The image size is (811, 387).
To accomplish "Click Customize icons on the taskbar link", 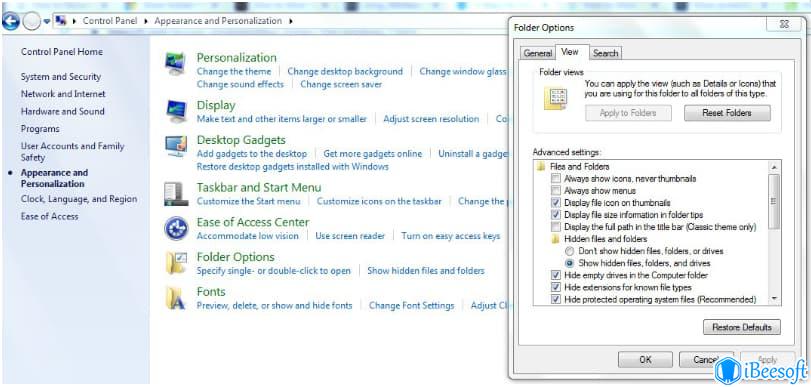I will point(379,201).
